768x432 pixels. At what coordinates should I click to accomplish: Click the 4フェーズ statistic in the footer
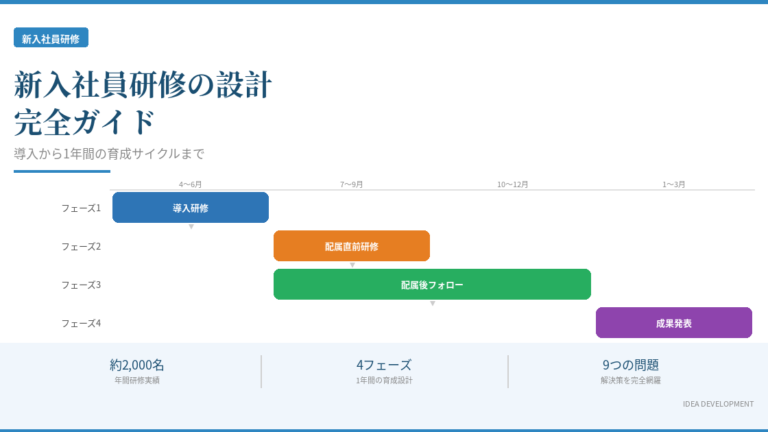tap(384, 366)
